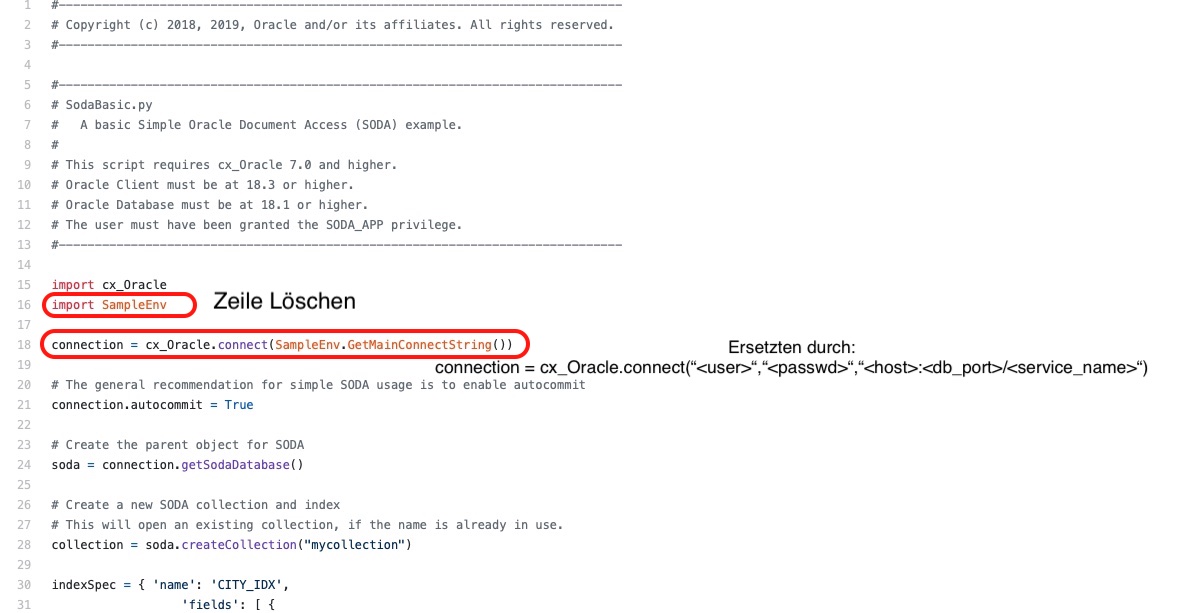Image resolution: width=1187 pixels, height=613 pixels.
Task: Click the circled 'import SampleEnv' statement
Action: coord(109,304)
